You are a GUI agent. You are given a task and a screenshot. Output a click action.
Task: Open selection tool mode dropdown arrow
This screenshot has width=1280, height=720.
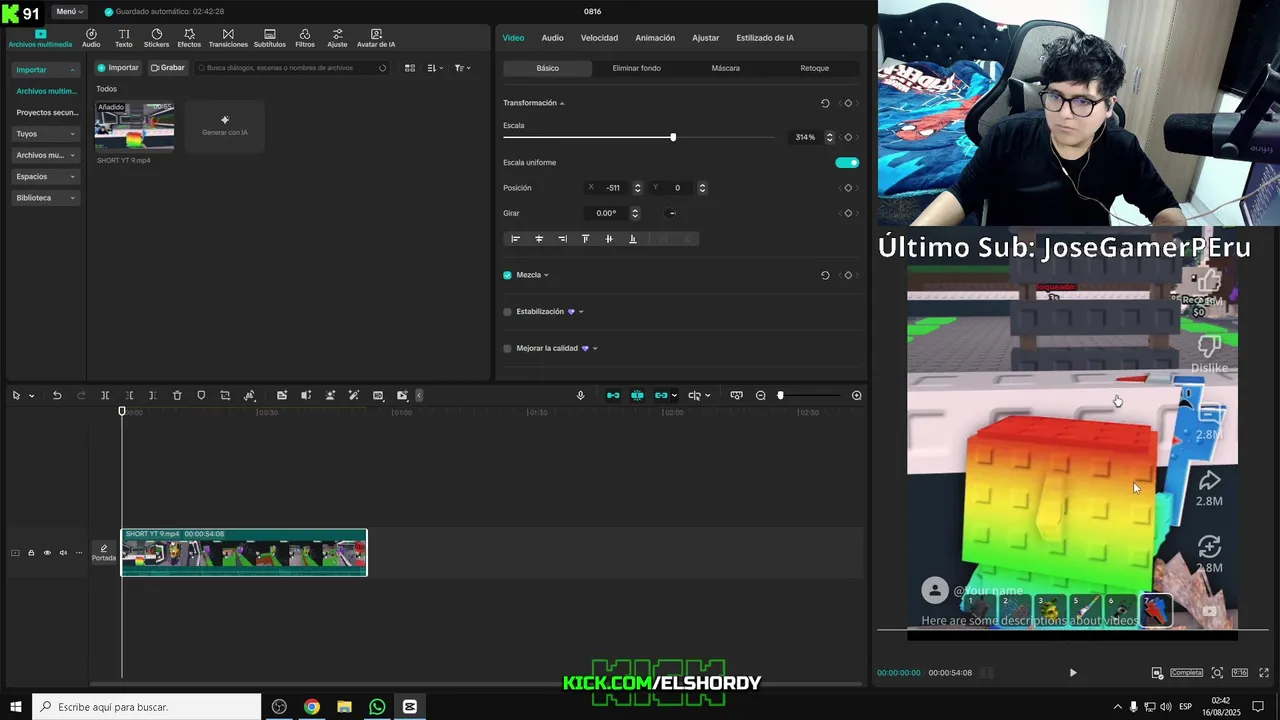(31, 396)
